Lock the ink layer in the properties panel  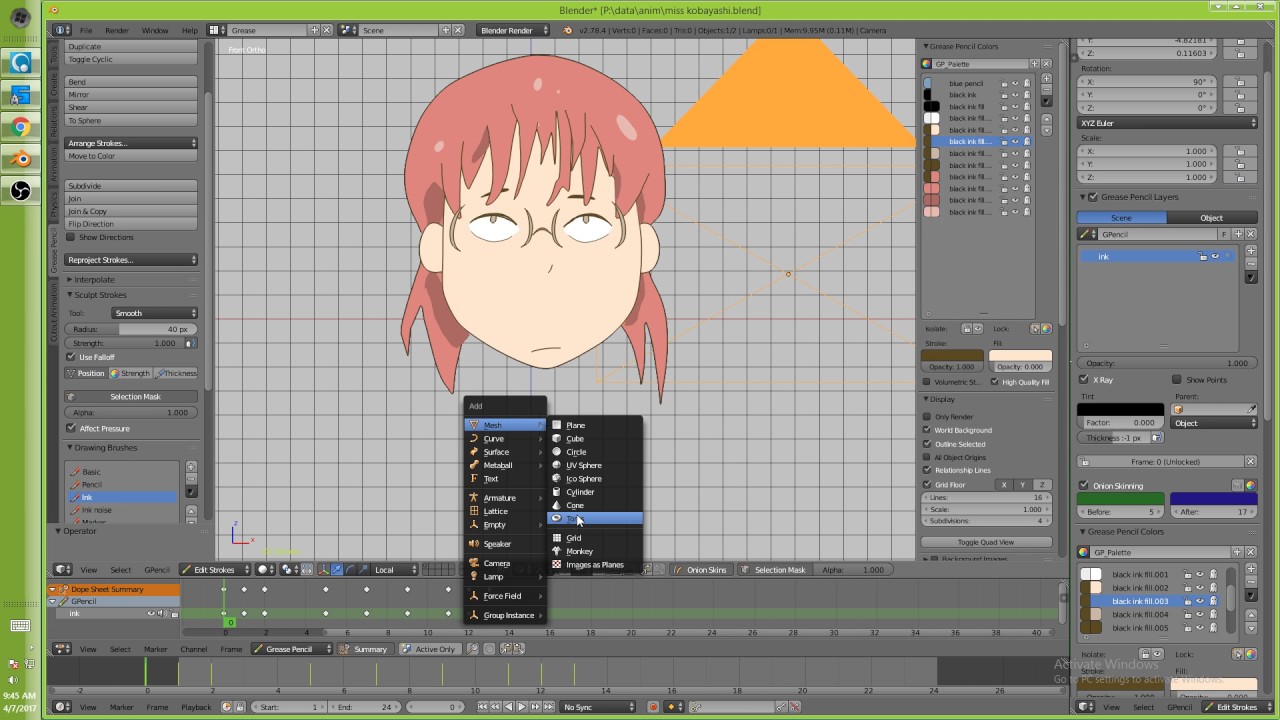[1203, 257]
